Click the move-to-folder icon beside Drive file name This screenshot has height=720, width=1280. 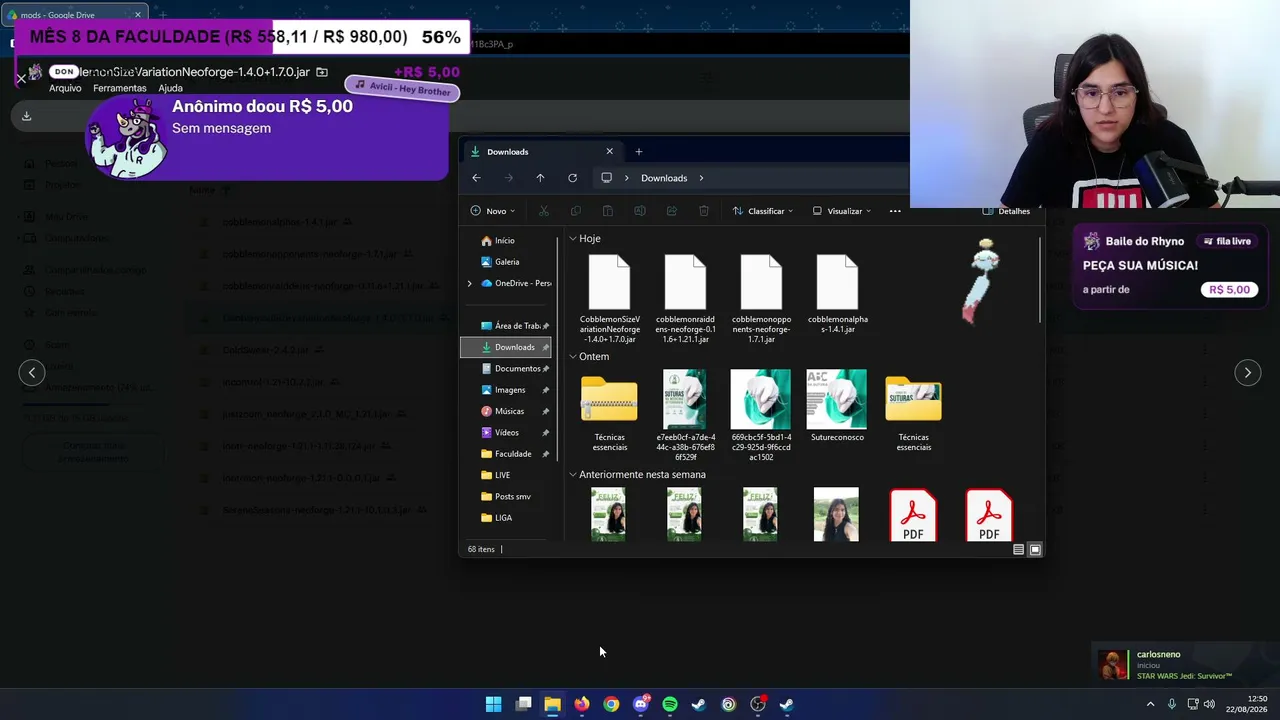coord(322,72)
